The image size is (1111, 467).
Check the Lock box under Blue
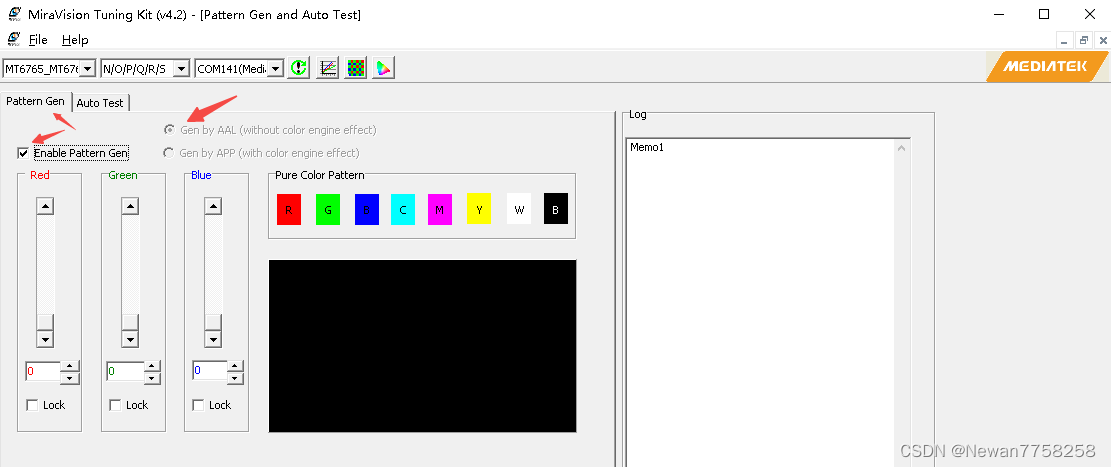(x=198, y=405)
